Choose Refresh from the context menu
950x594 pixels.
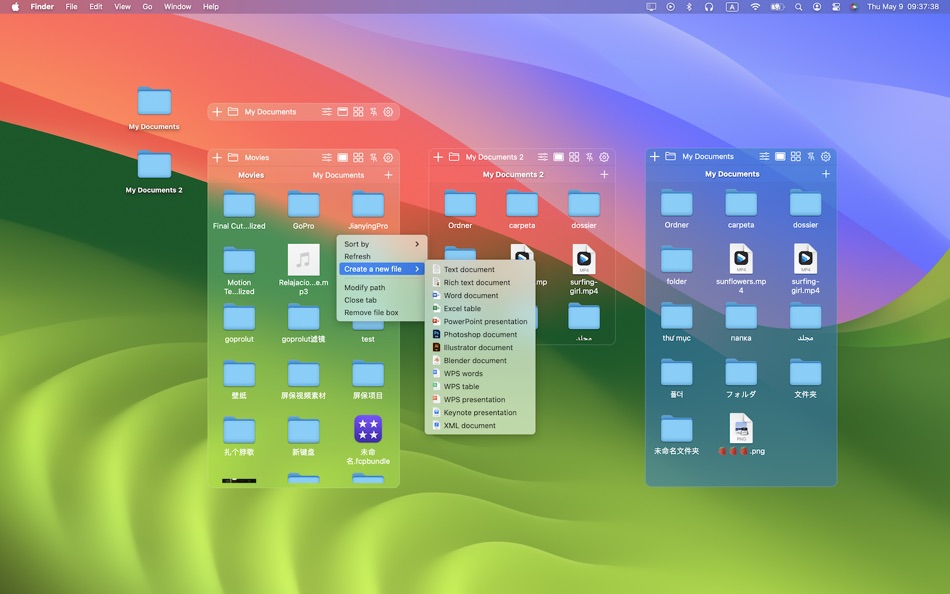pyautogui.click(x=382, y=256)
